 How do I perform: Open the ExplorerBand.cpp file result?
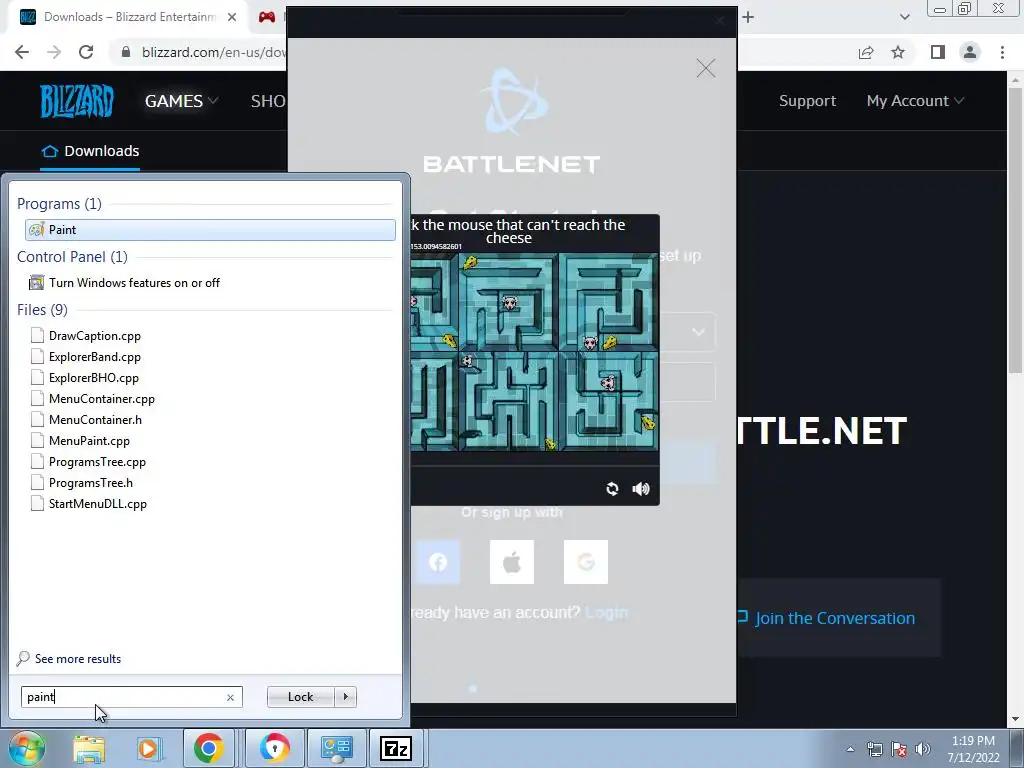(x=95, y=357)
